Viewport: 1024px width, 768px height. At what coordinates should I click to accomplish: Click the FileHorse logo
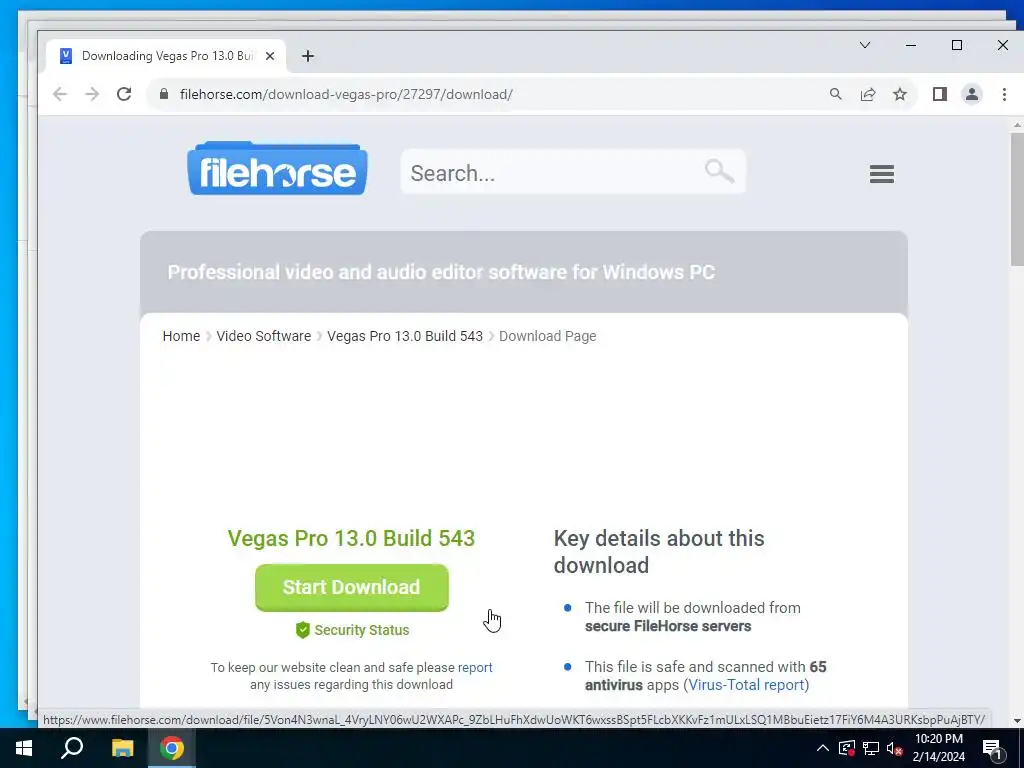coord(278,168)
